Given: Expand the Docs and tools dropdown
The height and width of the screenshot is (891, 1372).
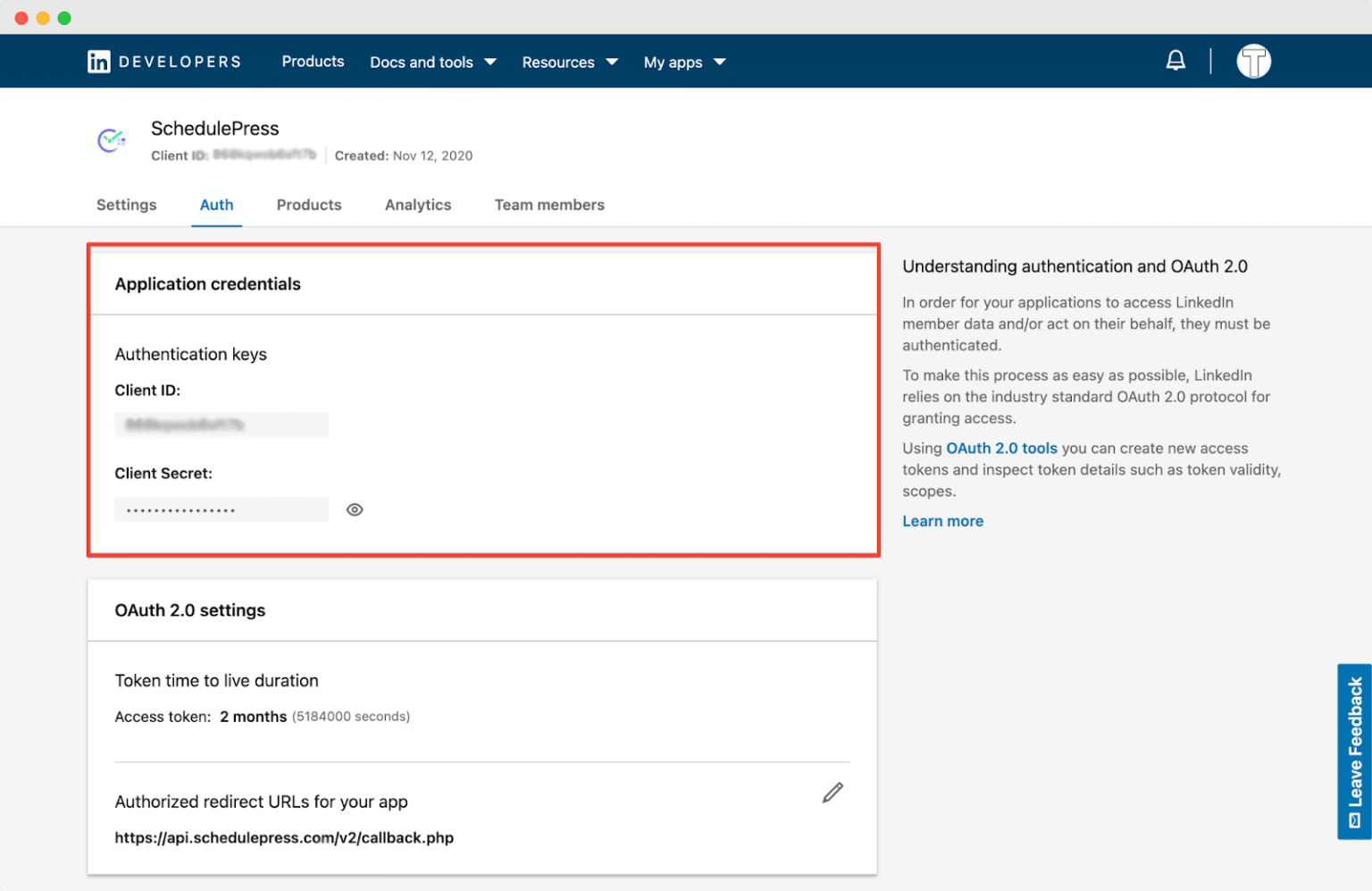Looking at the screenshot, I should click(x=433, y=62).
